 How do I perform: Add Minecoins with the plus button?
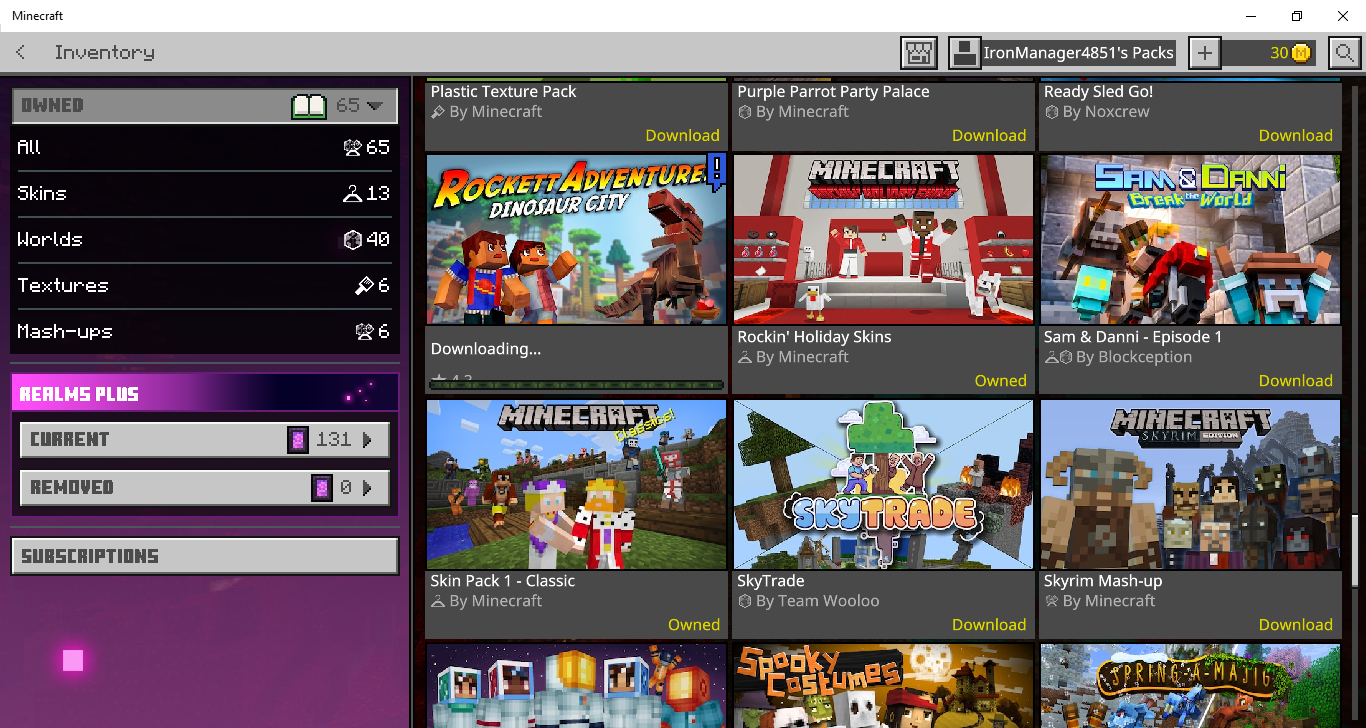point(1205,53)
